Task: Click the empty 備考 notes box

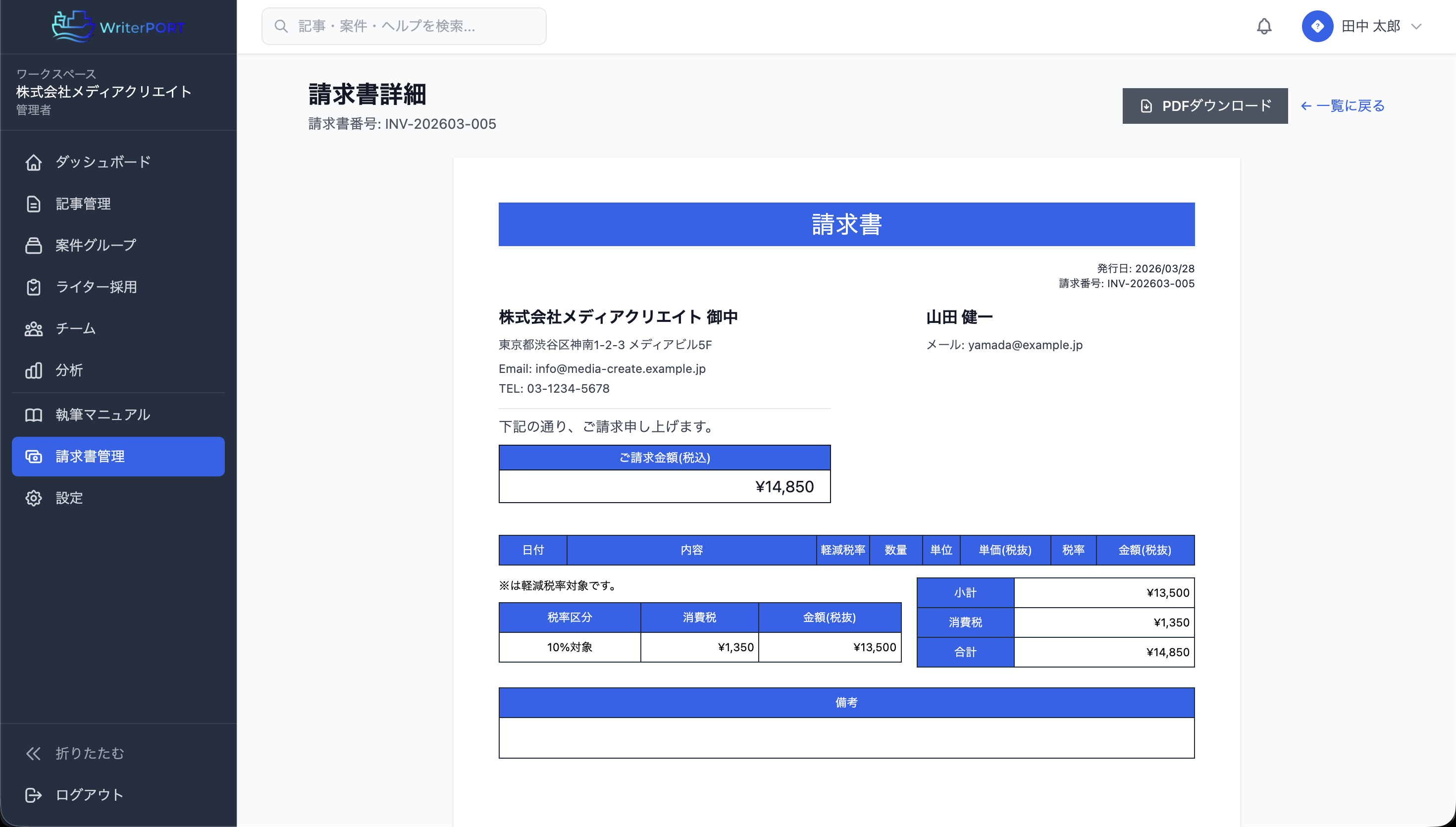Action: click(846, 738)
